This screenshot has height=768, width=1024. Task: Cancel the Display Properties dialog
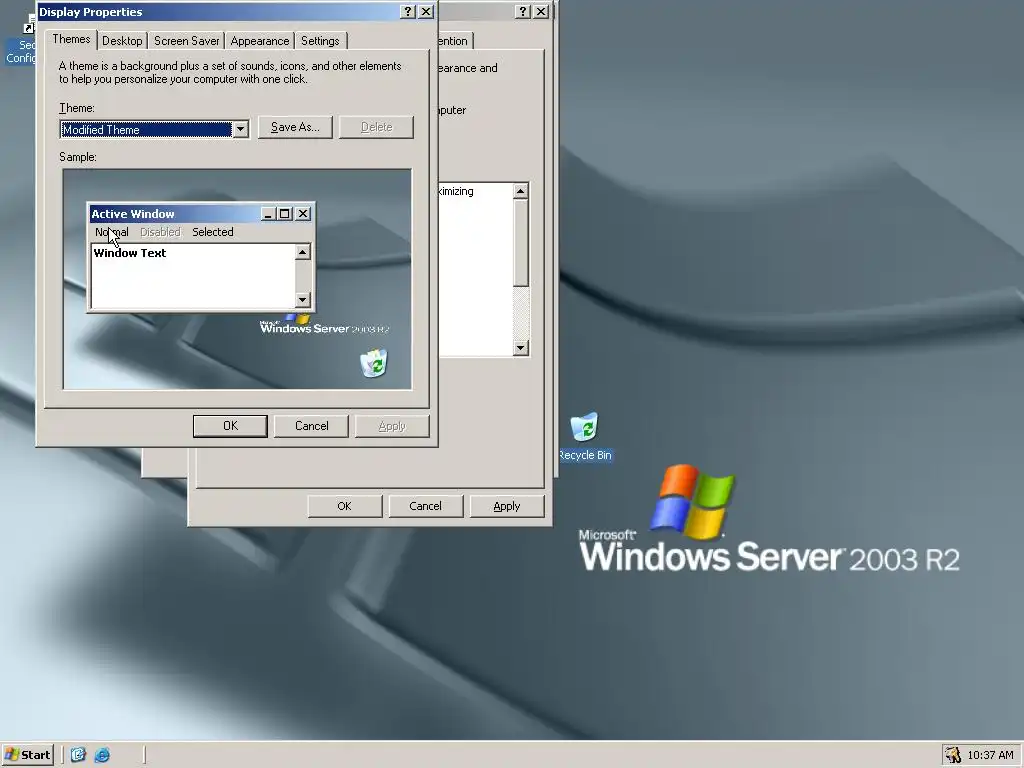[x=312, y=426]
